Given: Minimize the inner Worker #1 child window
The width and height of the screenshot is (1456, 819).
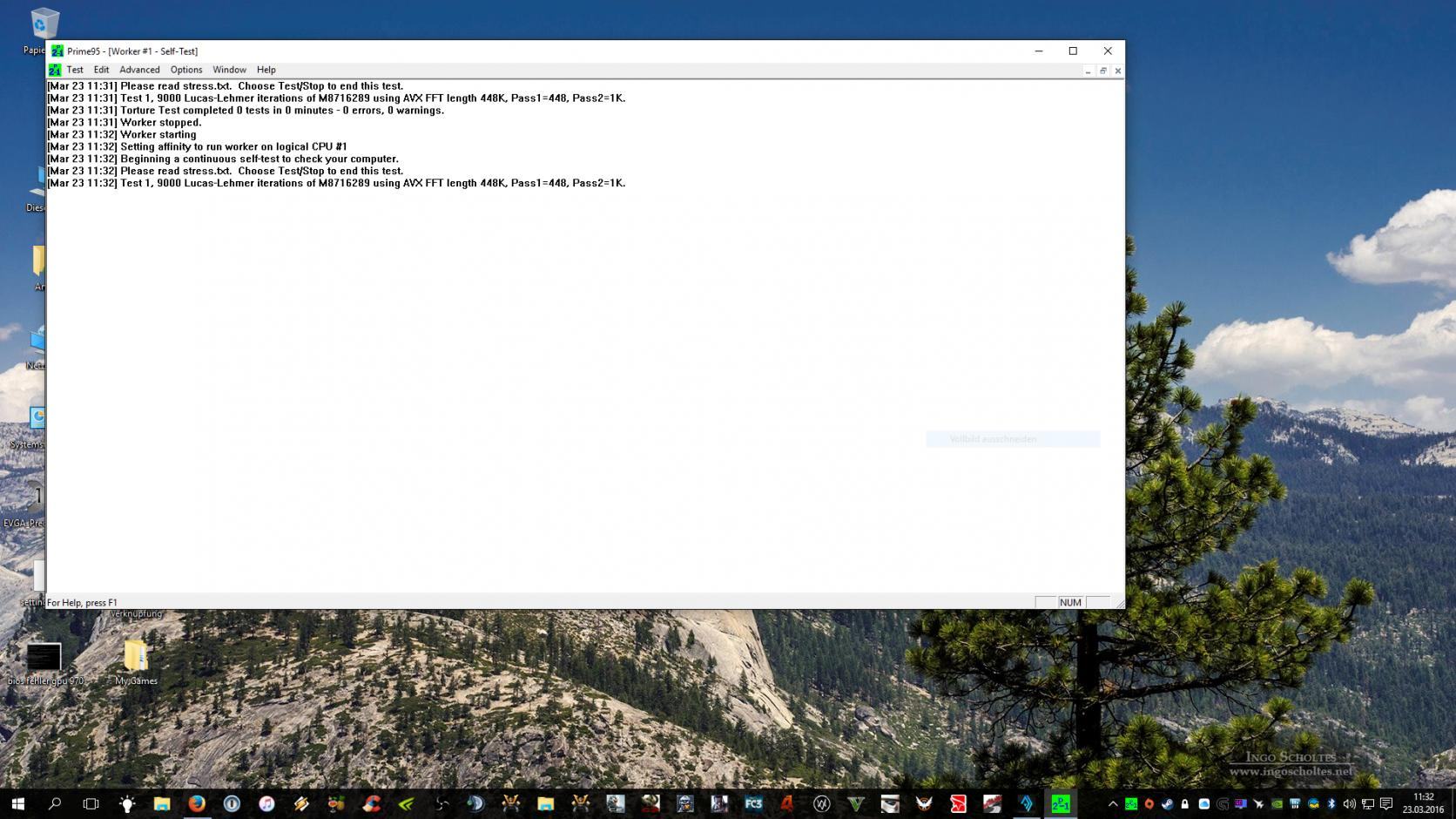Looking at the screenshot, I should point(1088,71).
